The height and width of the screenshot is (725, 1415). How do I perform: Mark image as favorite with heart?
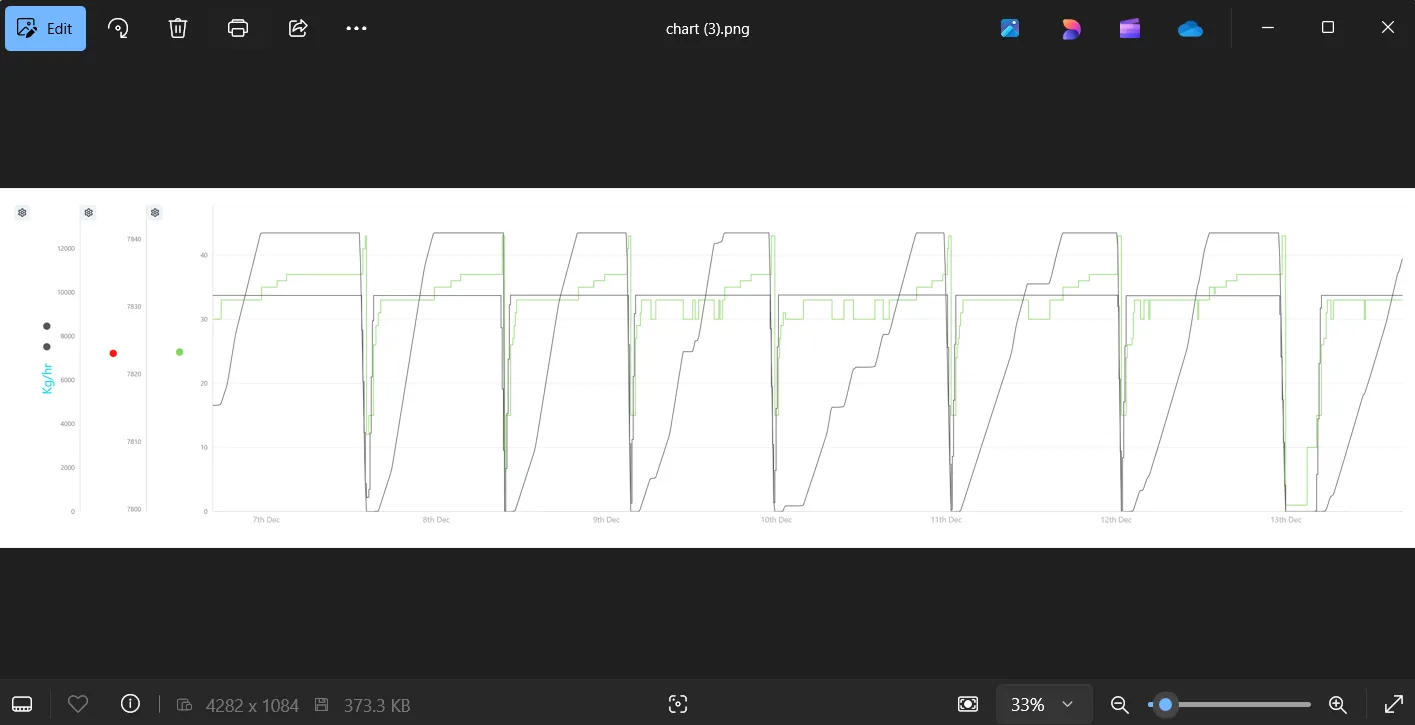tap(78, 704)
